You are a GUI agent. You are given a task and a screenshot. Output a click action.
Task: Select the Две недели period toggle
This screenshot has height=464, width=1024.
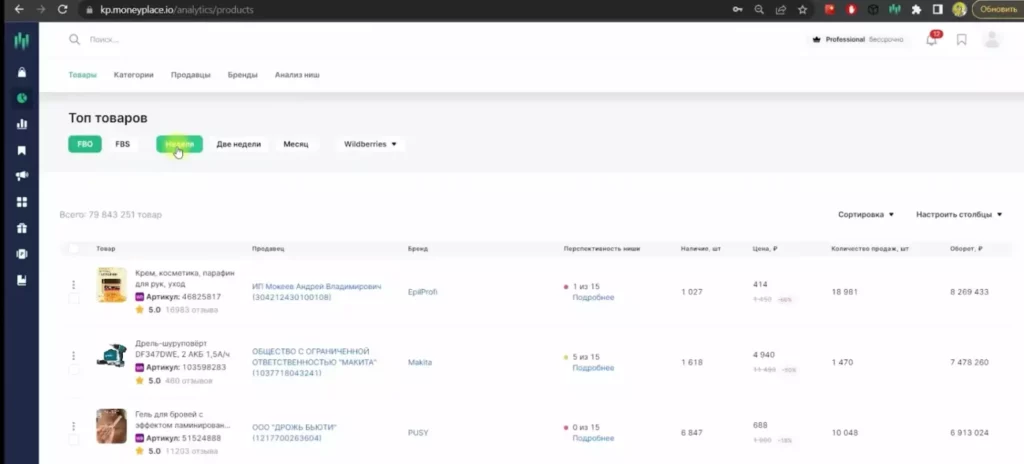(x=238, y=144)
